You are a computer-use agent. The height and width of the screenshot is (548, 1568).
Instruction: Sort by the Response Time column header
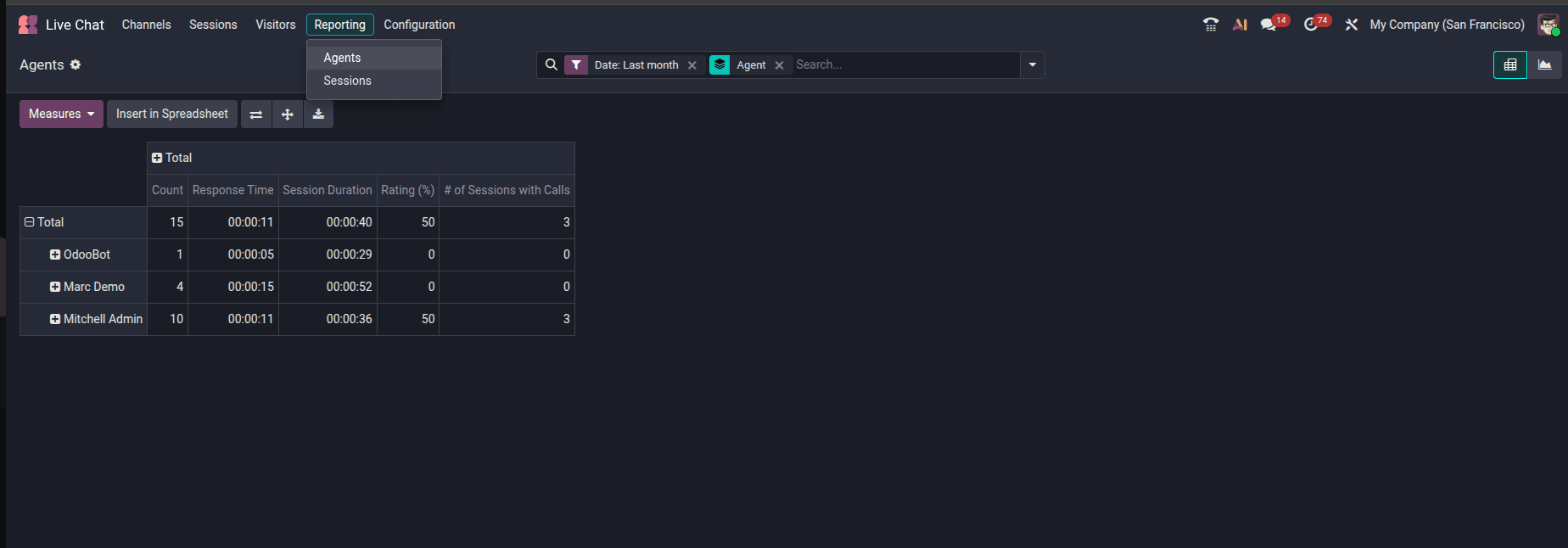click(233, 190)
